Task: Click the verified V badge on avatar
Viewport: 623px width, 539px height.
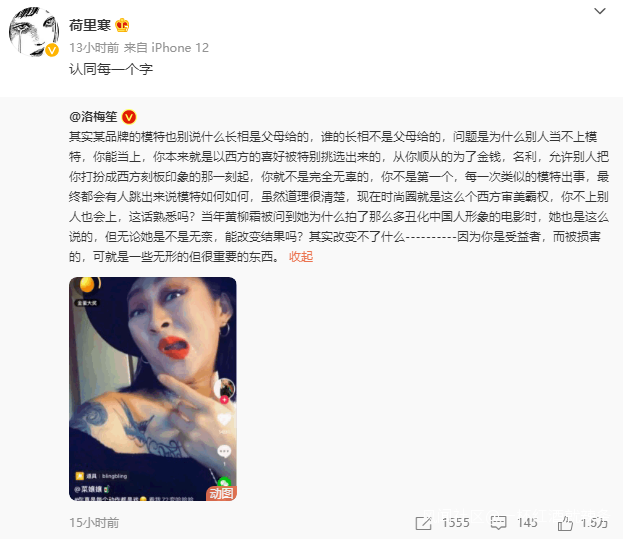Action: [x=52, y=50]
